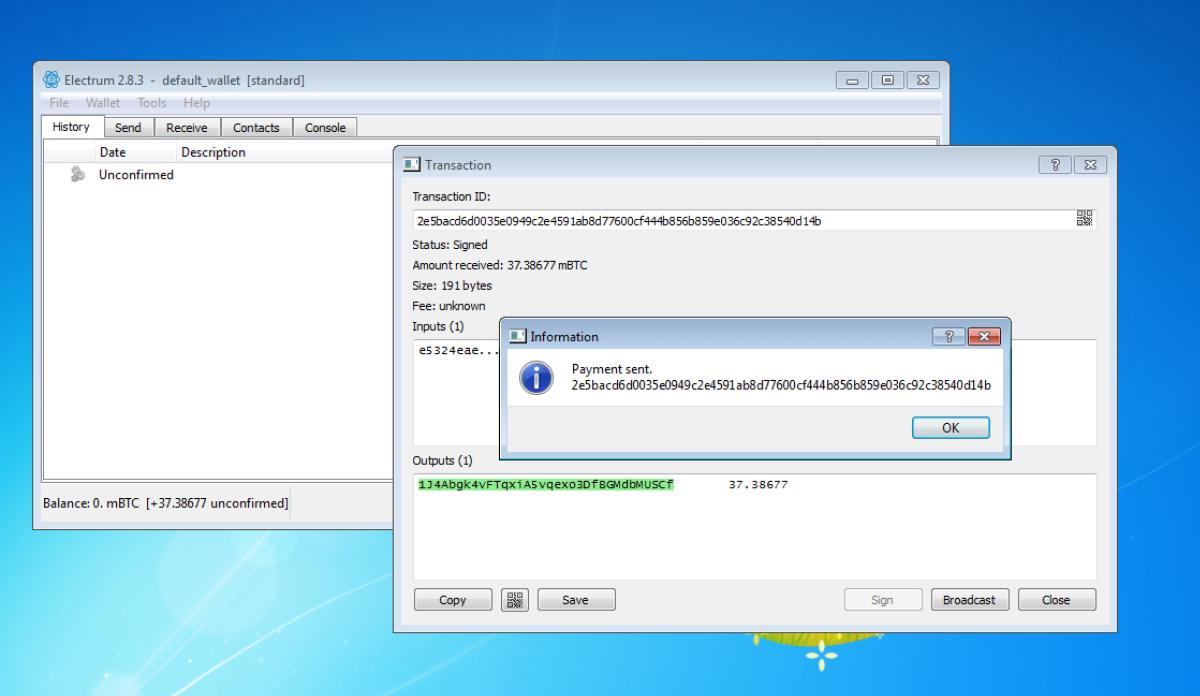The width and height of the screenshot is (1200, 696).
Task: Close the Information dialog with red X
Action: click(984, 337)
